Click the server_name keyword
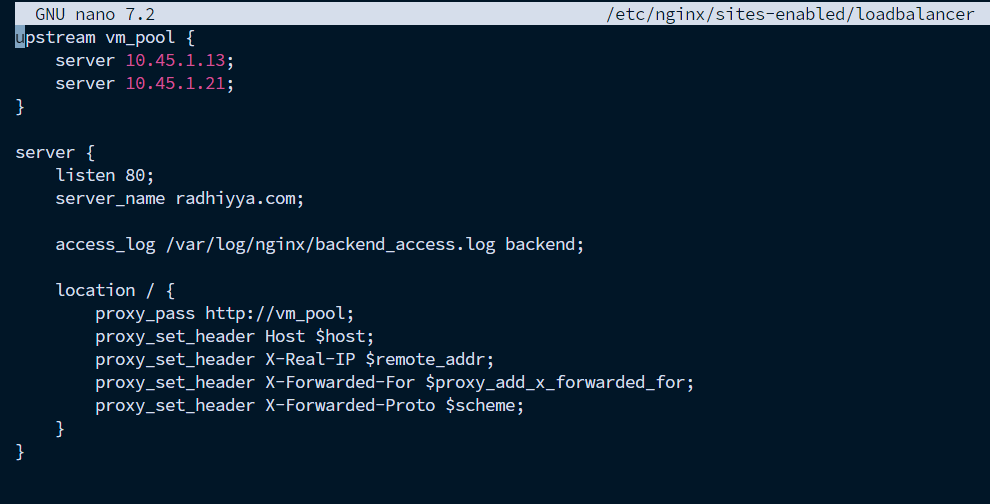The image size is (990, 504). coord(110,198)
